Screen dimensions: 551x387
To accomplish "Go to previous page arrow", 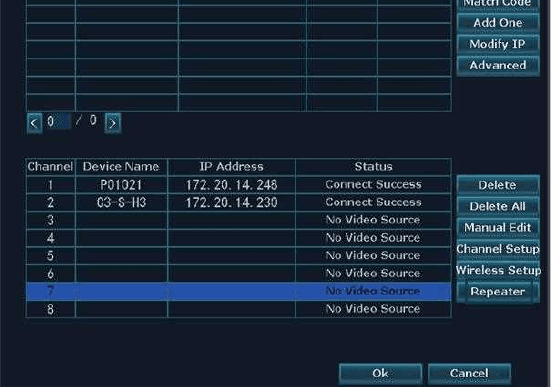I will pos(34,123).
